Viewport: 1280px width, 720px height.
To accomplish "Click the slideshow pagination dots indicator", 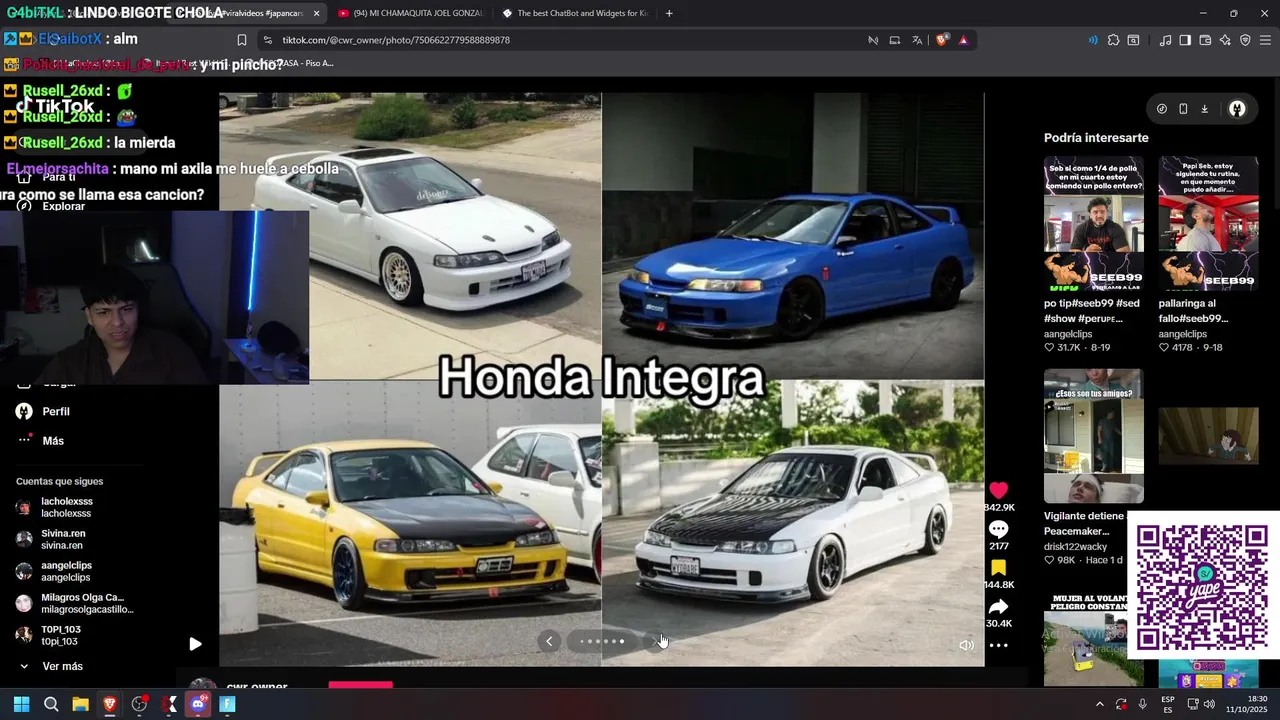I will coord(602,641).
